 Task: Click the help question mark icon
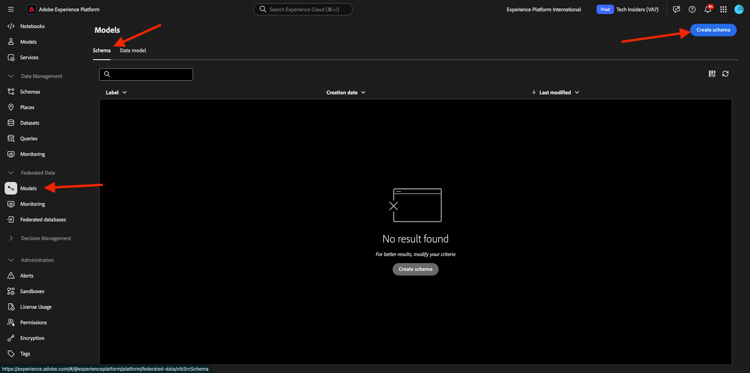click(x=692, y=10)
